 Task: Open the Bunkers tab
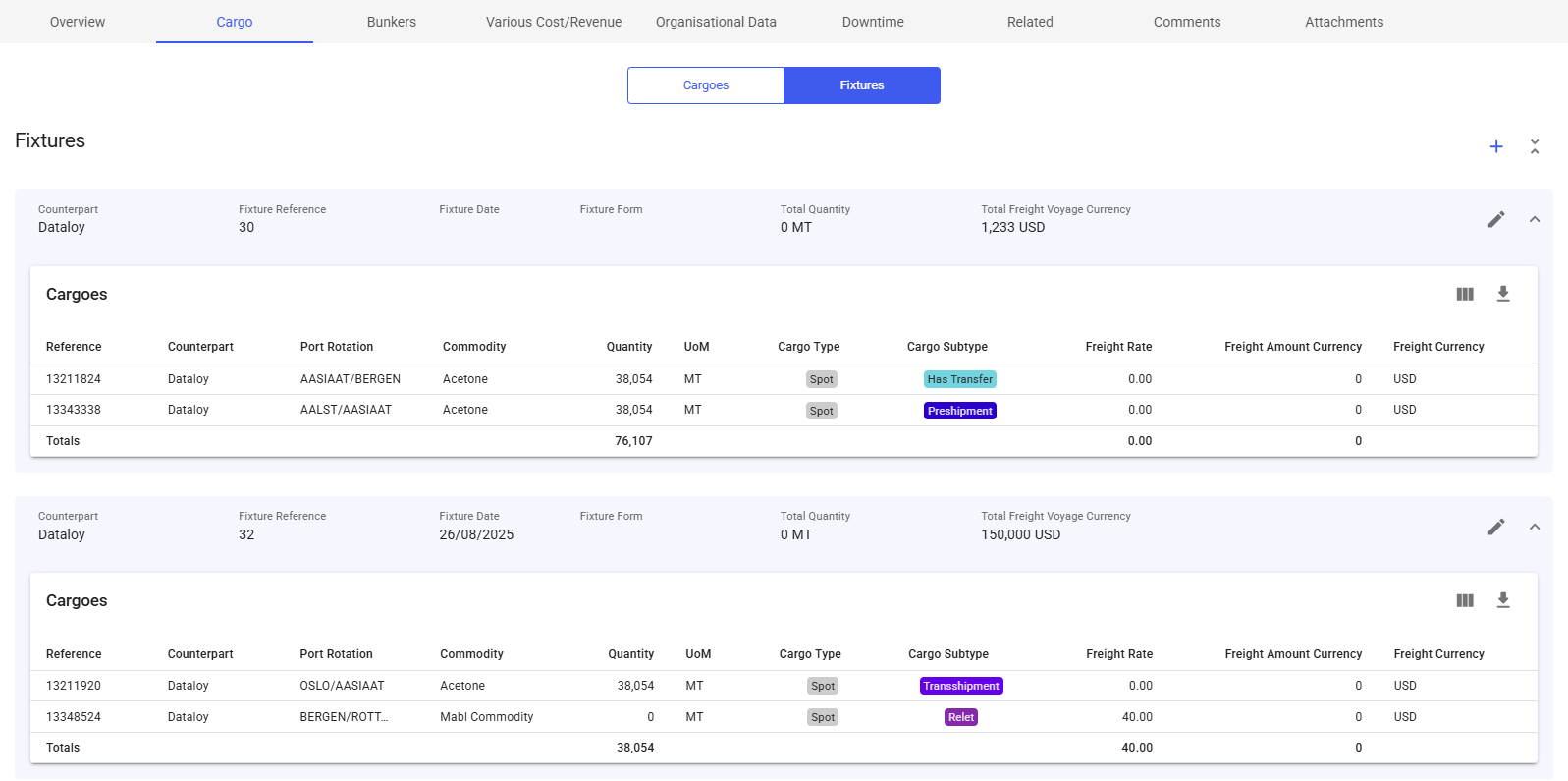click(391, 22)
